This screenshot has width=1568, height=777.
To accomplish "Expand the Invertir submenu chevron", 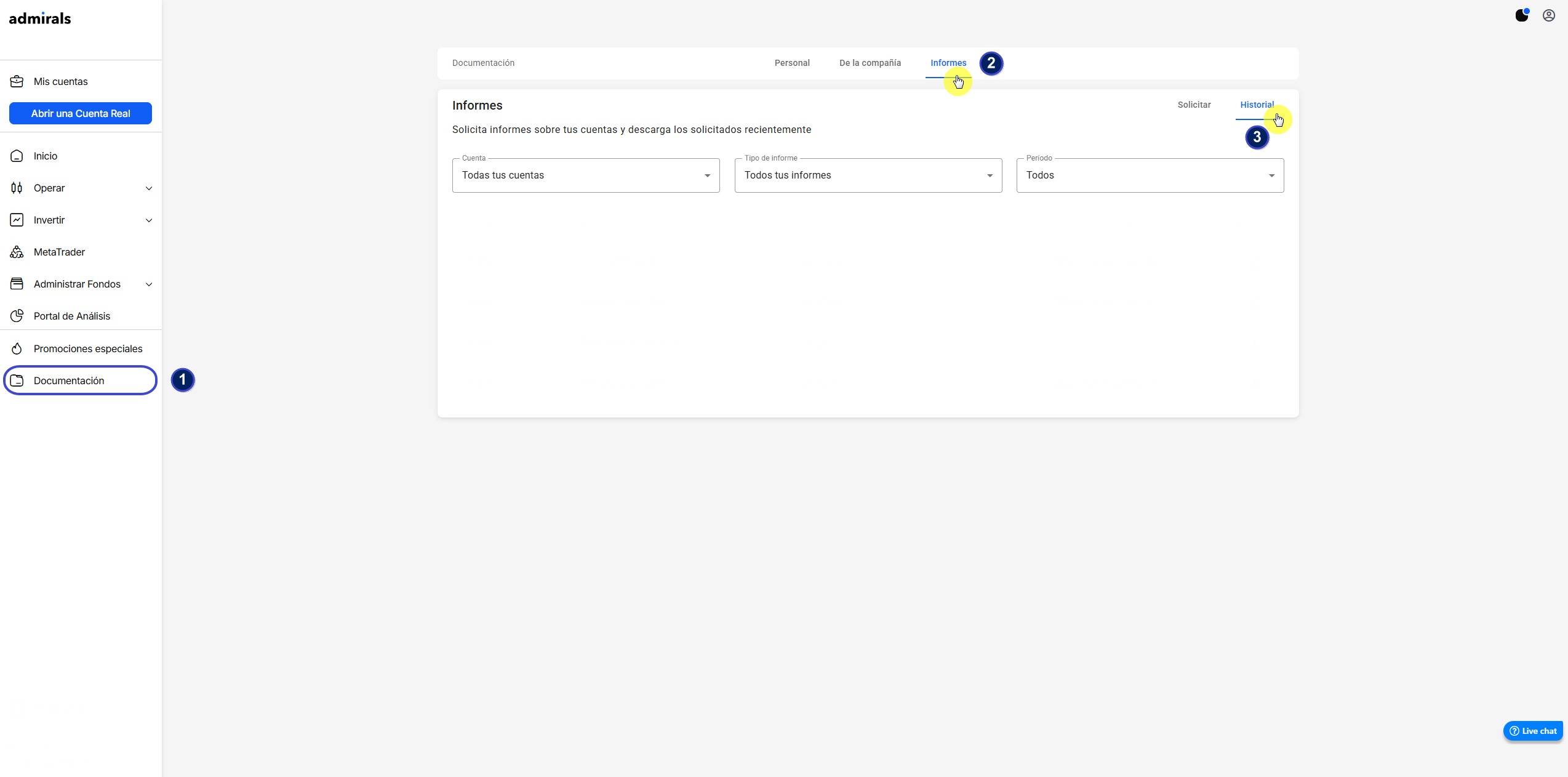I will coord(148,220).
